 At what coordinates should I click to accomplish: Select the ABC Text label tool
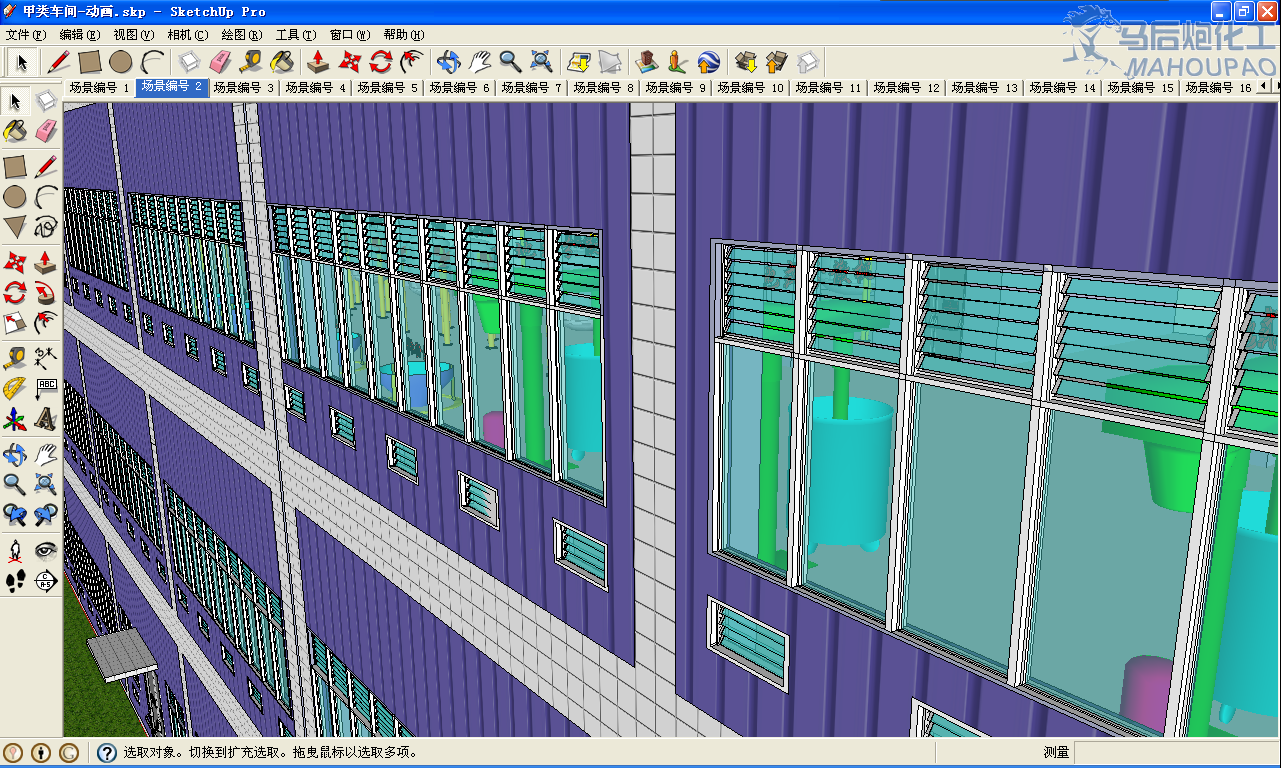click(x=45, y=388)
